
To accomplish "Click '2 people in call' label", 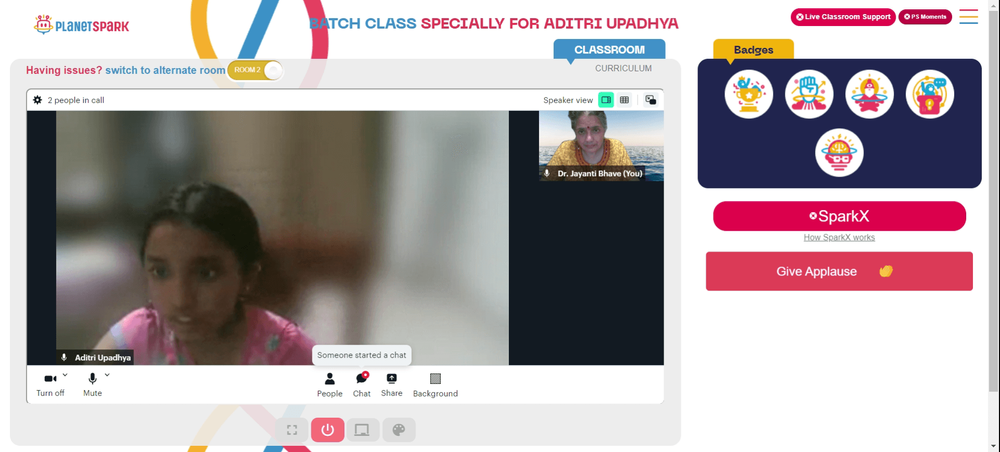I will coord(76,100).
